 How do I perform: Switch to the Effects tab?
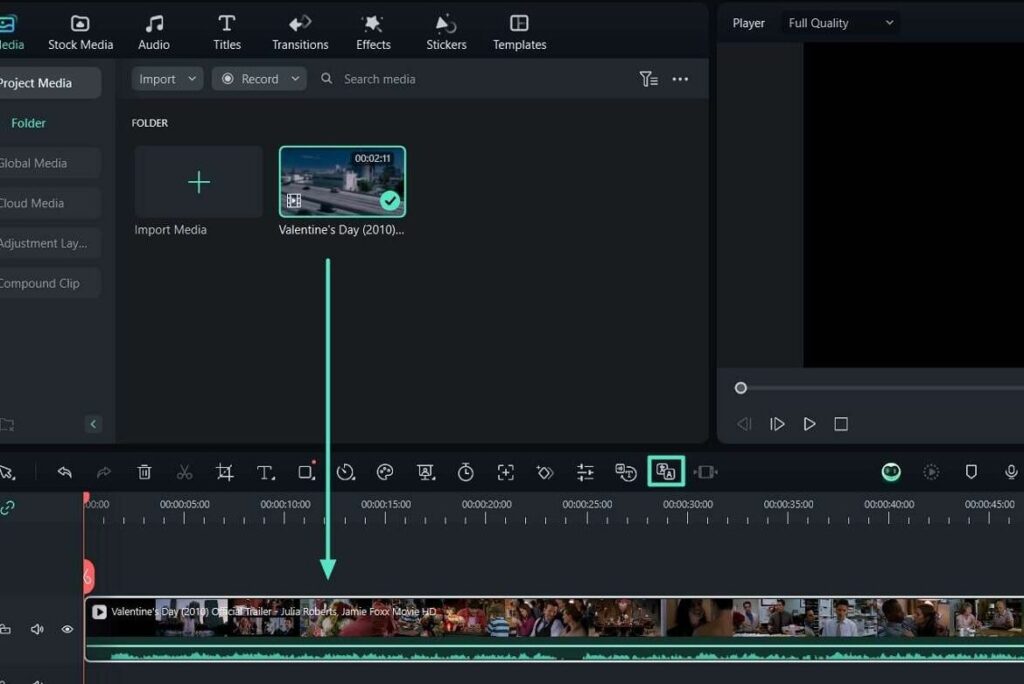tap(373, 32)
